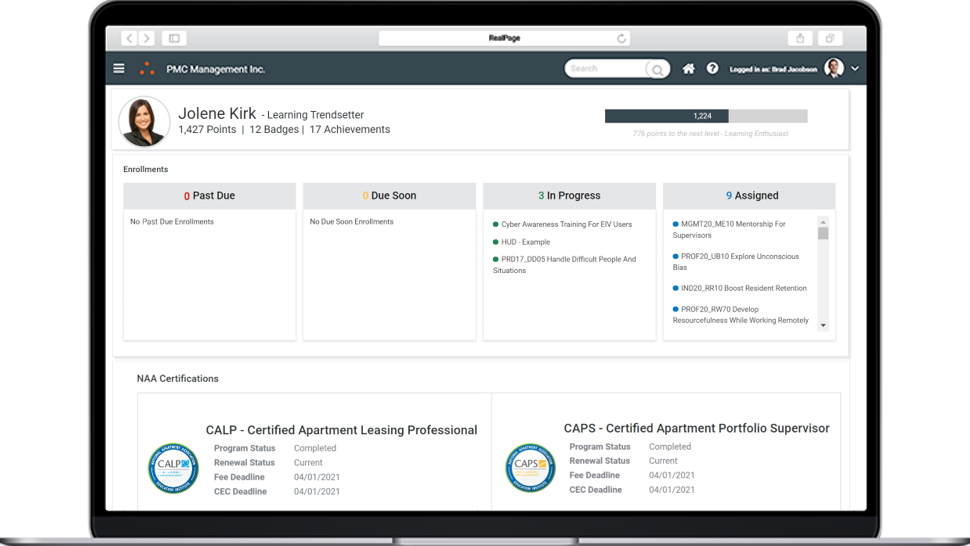This screenshot has height=546, width=970.
Task: Select the Assigned enrollments header
Action: [x=749, y=196]
